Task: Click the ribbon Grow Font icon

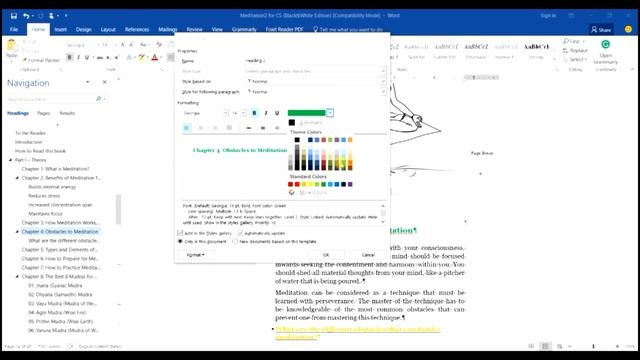Action: coord(123,44)
